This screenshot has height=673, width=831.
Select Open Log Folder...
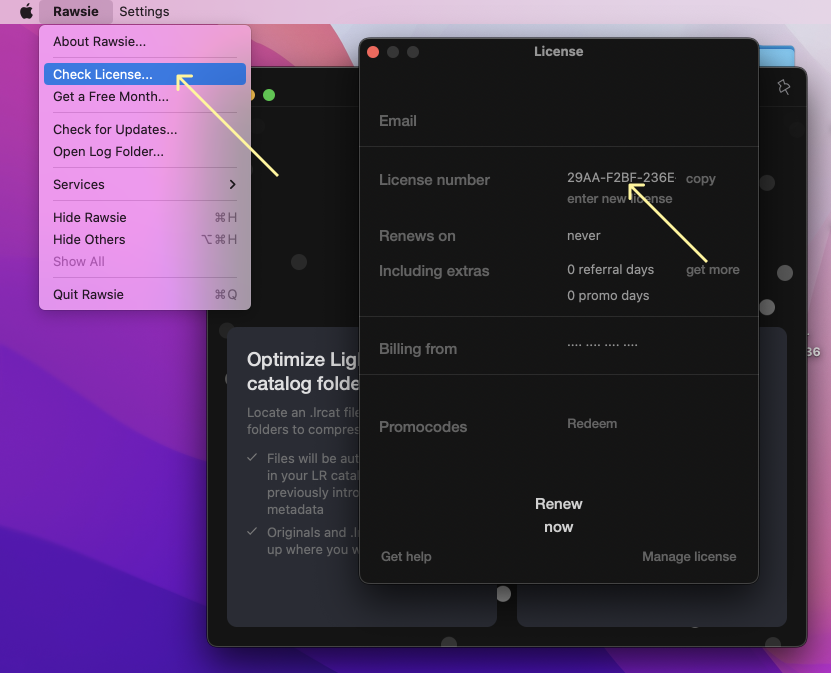145,152
